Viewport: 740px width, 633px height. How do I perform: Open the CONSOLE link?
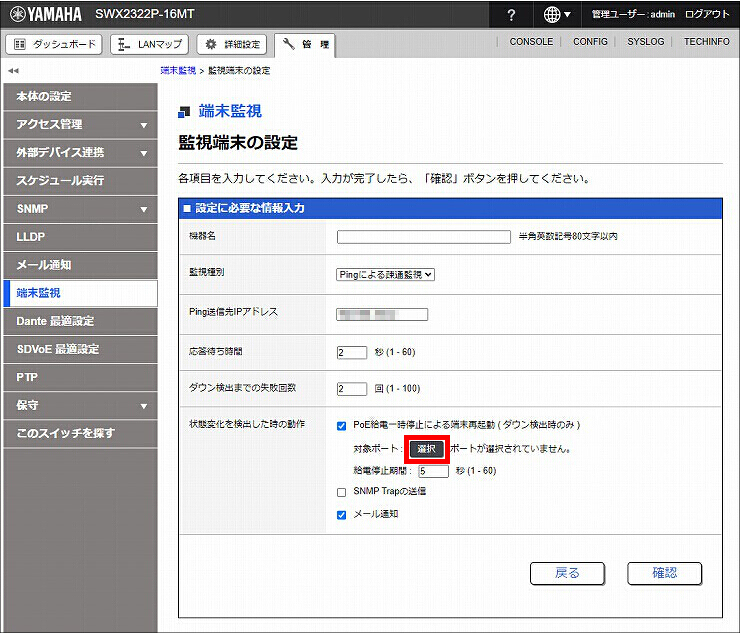(531, 42)
